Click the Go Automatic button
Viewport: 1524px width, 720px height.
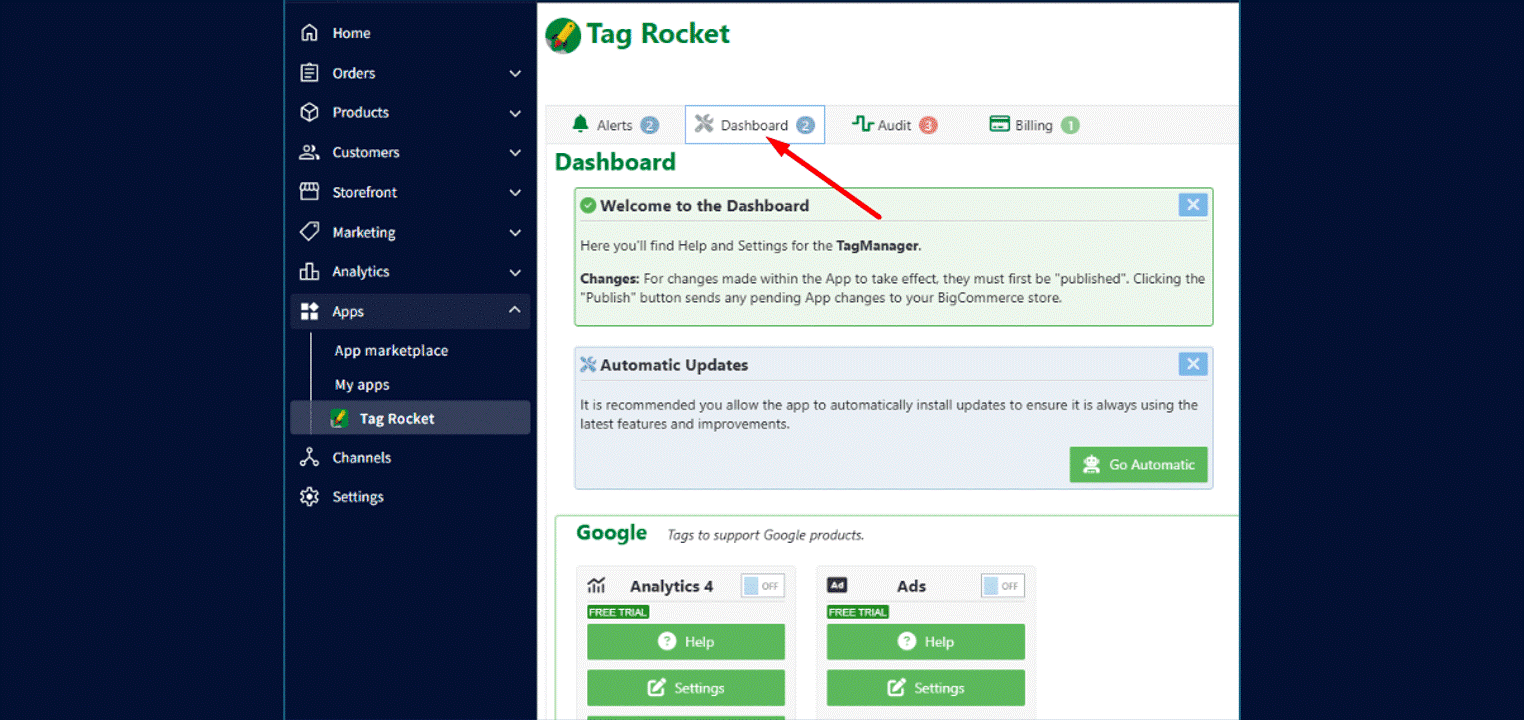click(x=1138, y=464)
